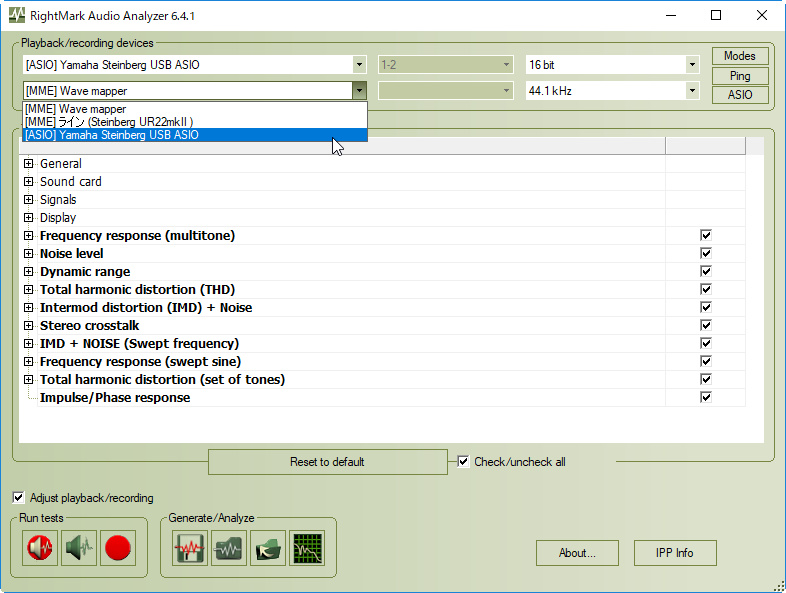Expand Intermod distortion (IMD) + Noise options
This screenshot has height=593, width=786.
click(x=29, y=308)
